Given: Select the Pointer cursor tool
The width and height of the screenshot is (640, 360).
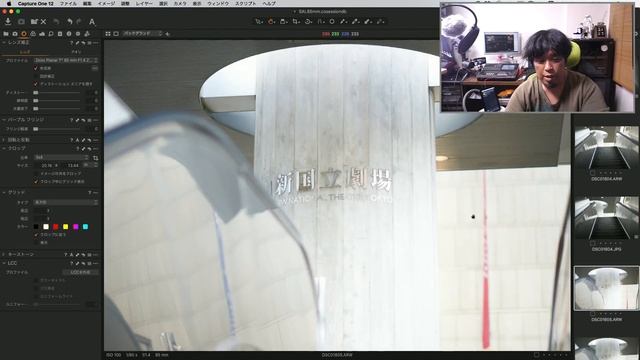Looking at the screenshot, I should pos(259,21).
